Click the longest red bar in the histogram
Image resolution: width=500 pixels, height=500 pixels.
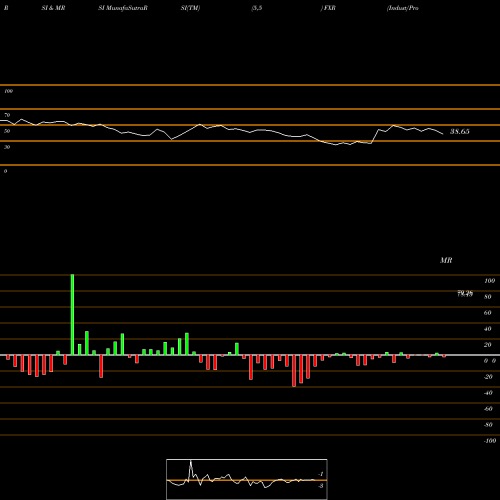pyautogui.click(x=294, y=371)
